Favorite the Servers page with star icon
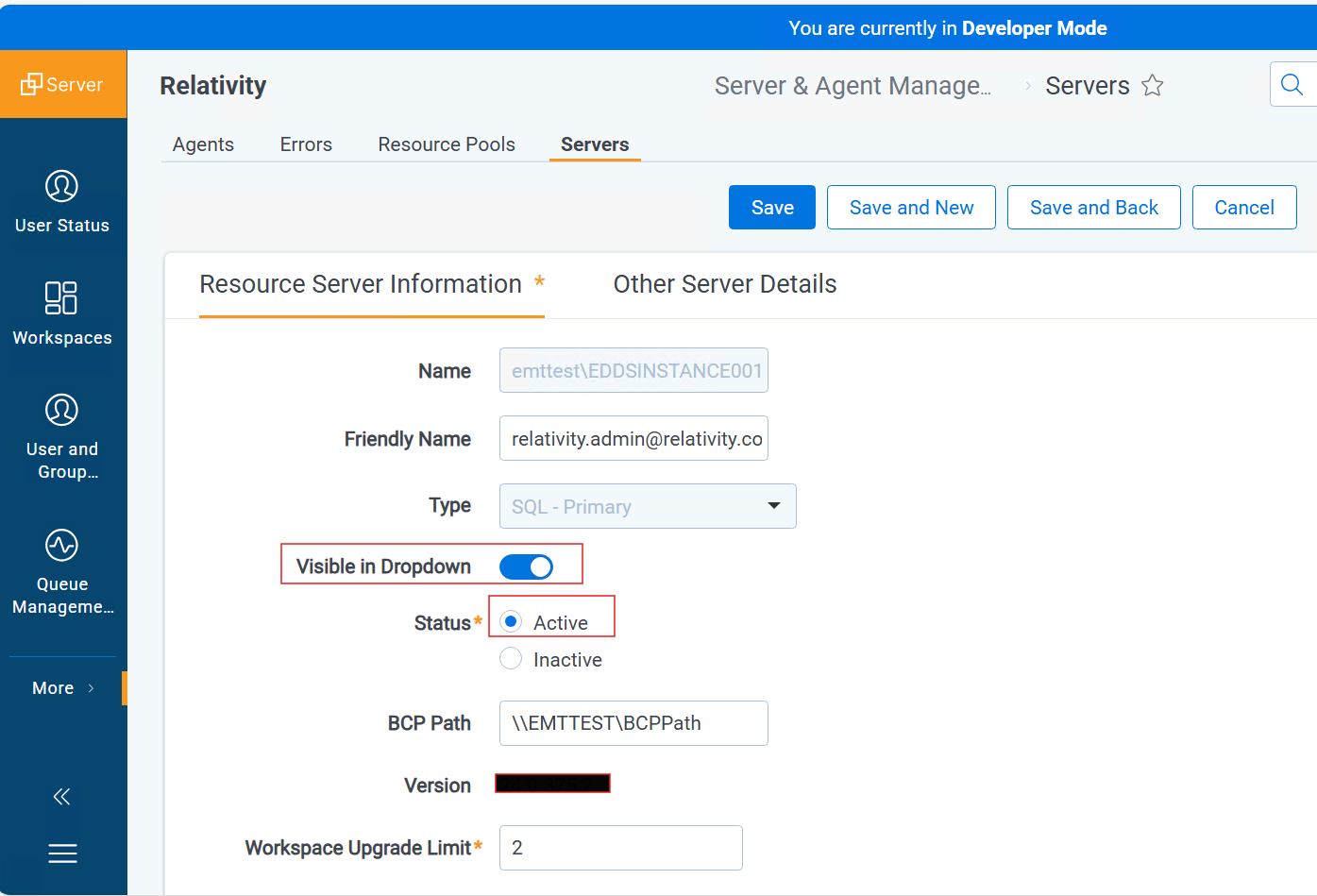 [x=1152, y=86]
